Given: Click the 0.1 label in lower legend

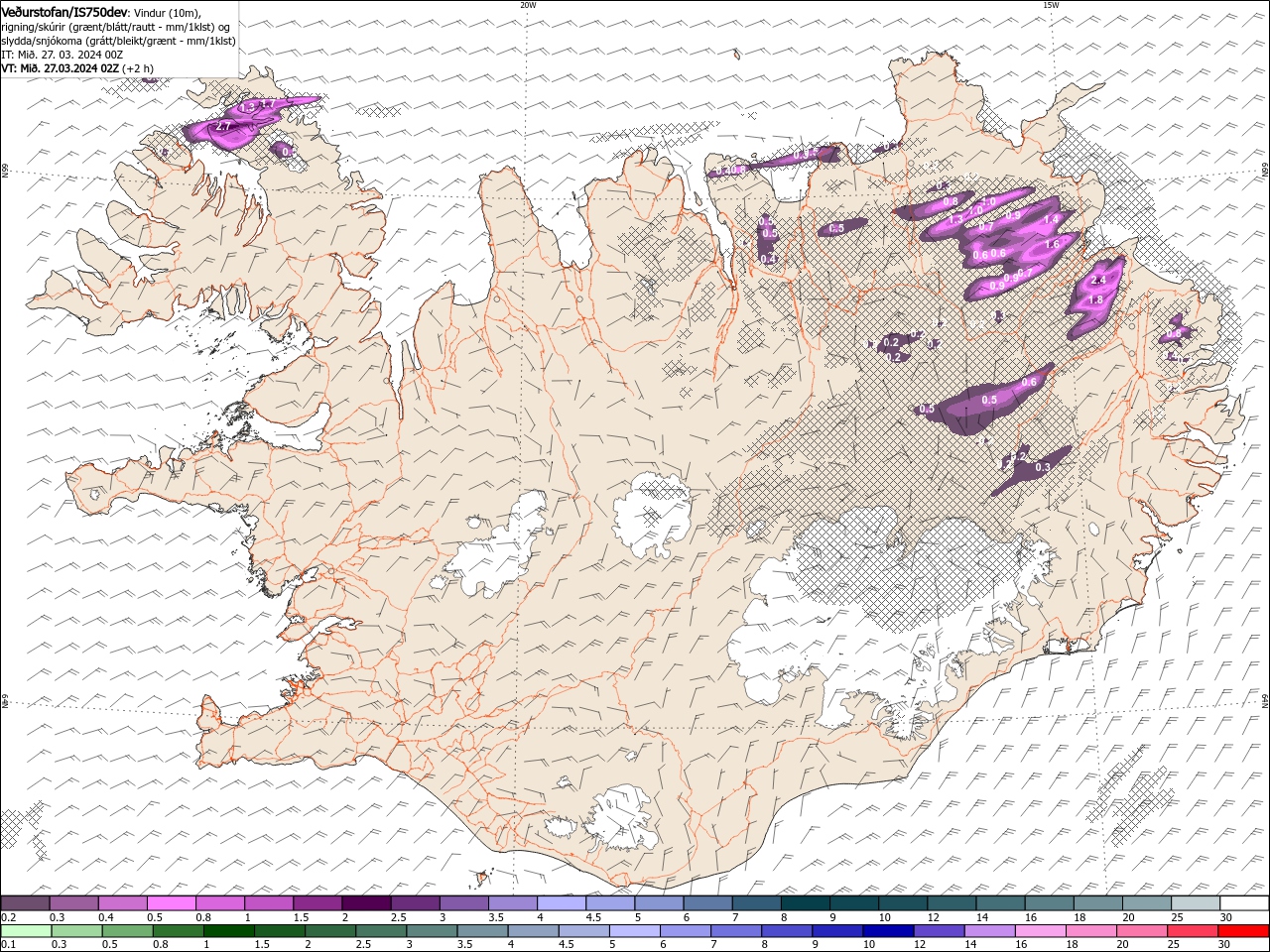Looking at the screenshot, I should pos(7,944).
